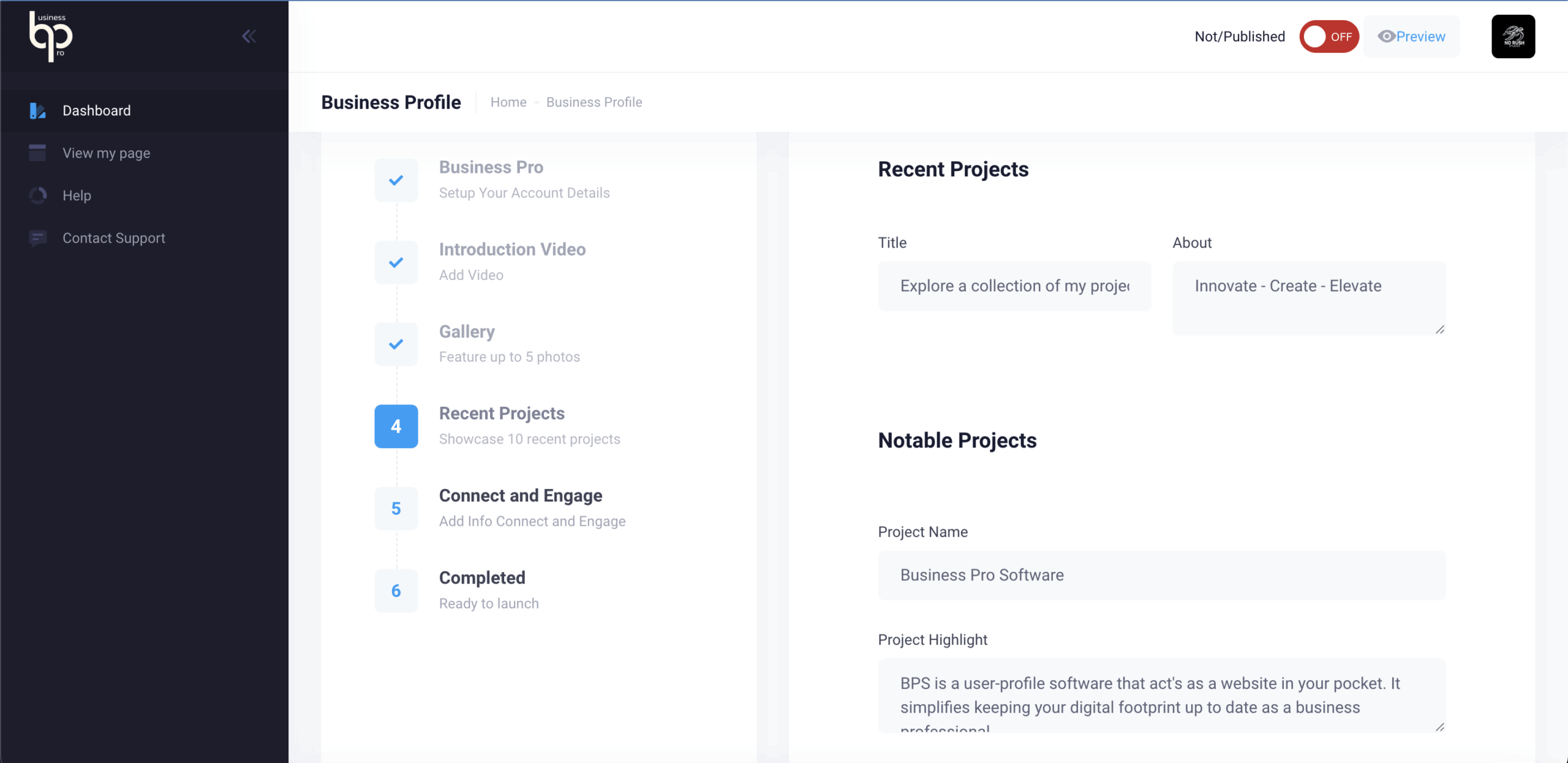1568x763 pixels.
Task: Click the Project Name input field
Action: coord(1161,575)
